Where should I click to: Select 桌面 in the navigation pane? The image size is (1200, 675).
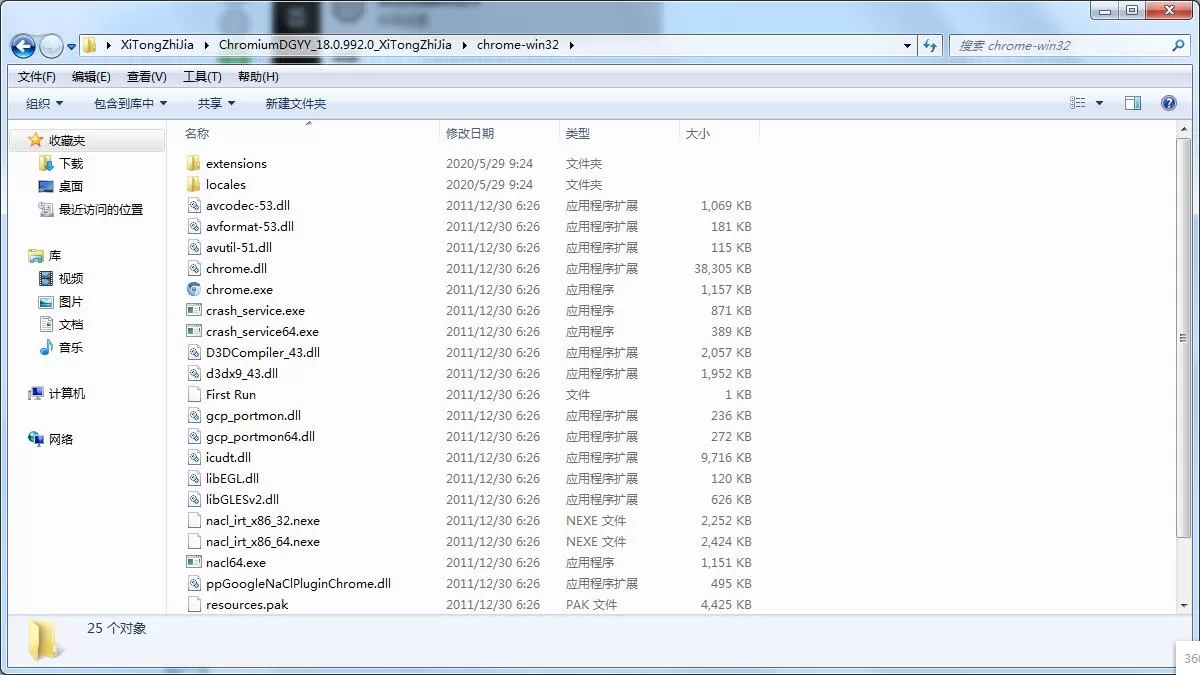coord(70,186)
